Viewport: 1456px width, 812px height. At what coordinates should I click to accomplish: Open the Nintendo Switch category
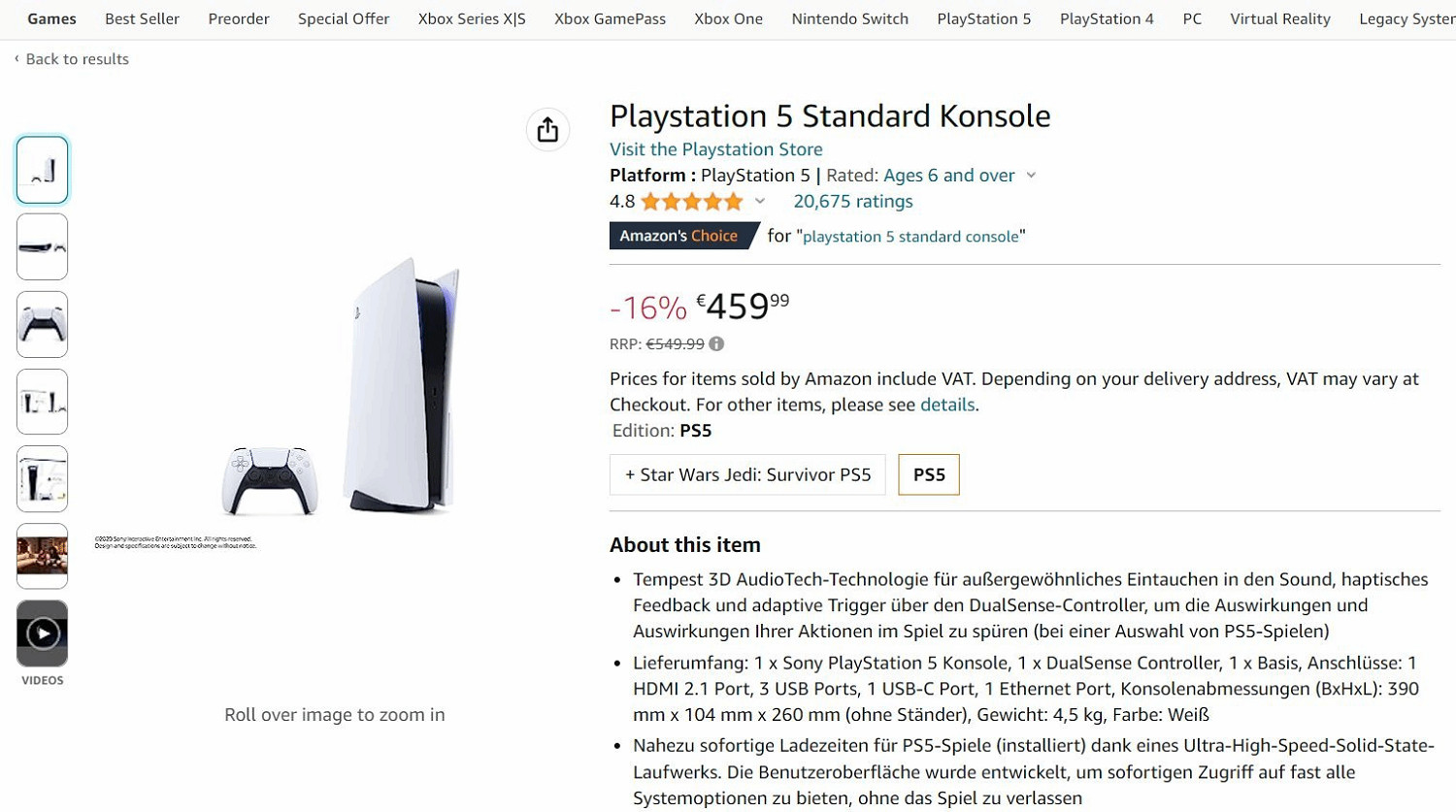tap(849, 18)
